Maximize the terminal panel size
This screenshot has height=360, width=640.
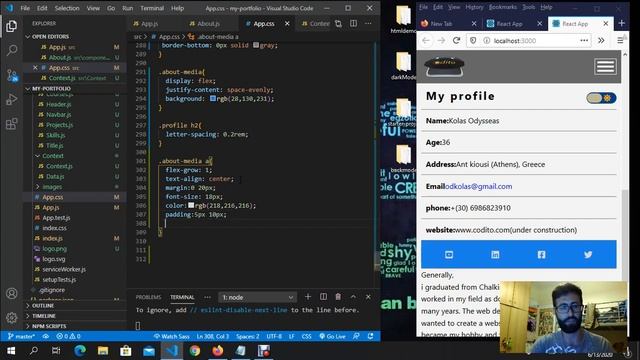(x=353, y=297)
